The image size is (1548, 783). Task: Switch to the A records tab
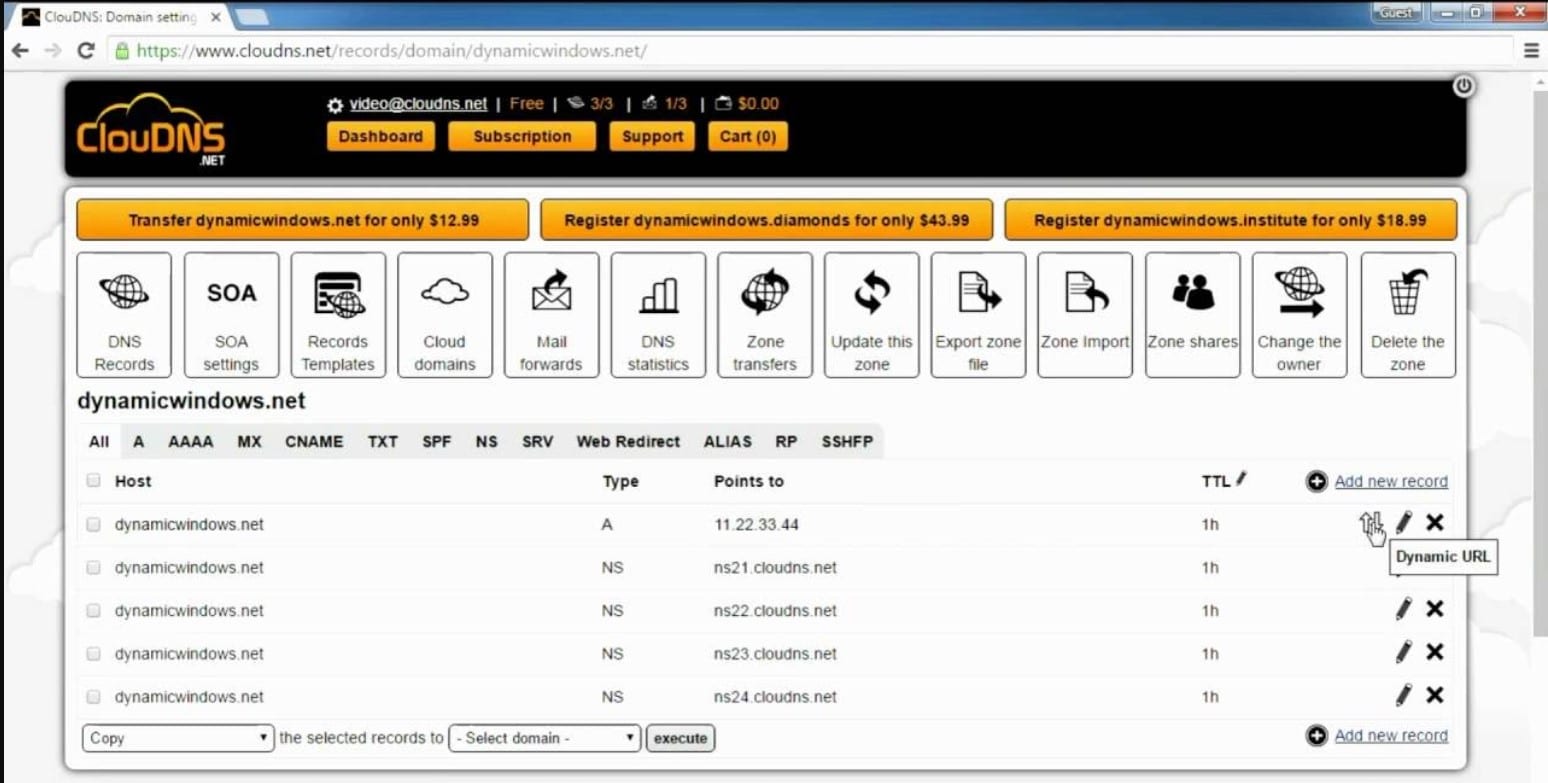pyautogui.click(x=139, y=441)
